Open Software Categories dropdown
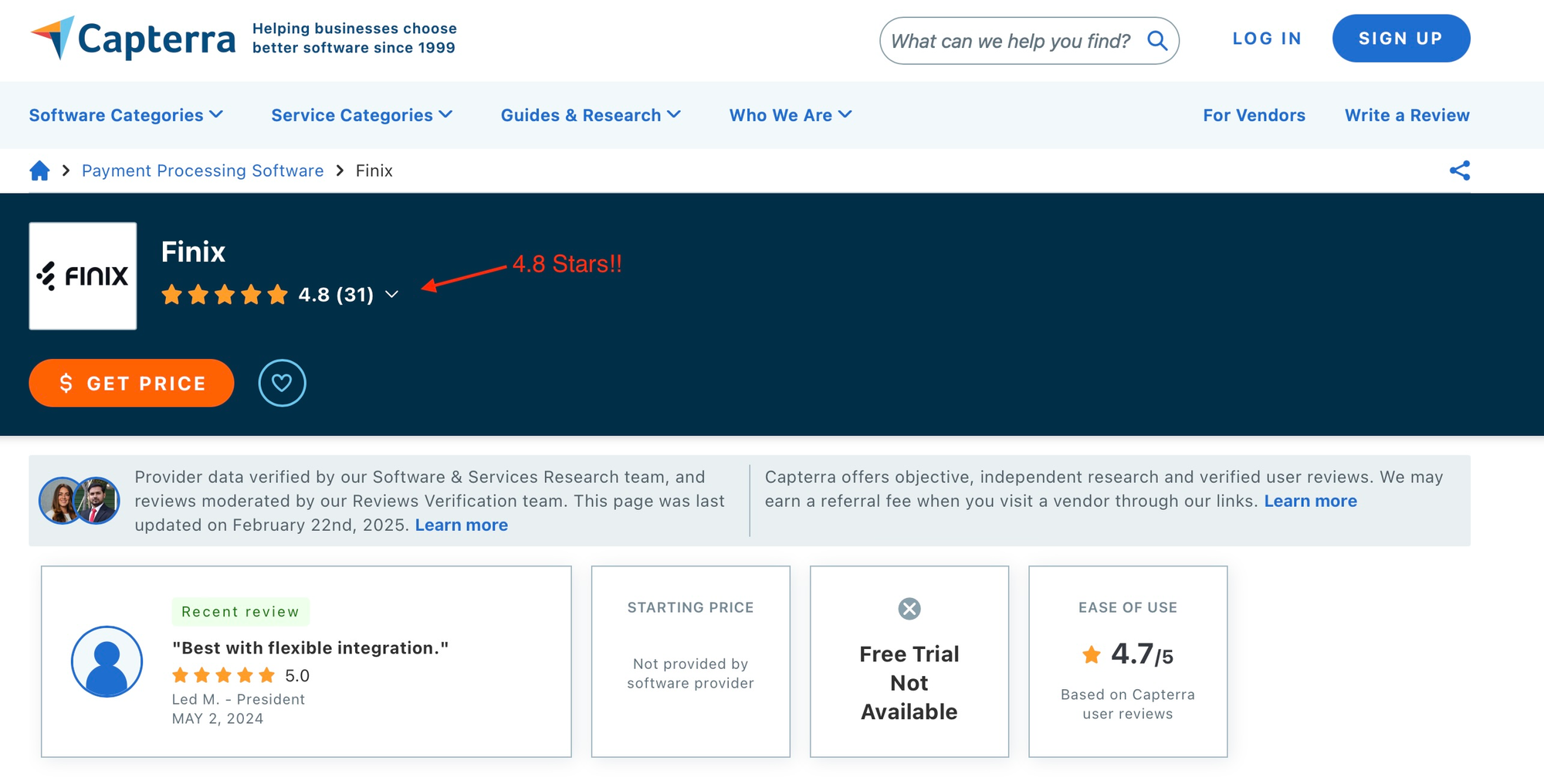 pos(126,115)
